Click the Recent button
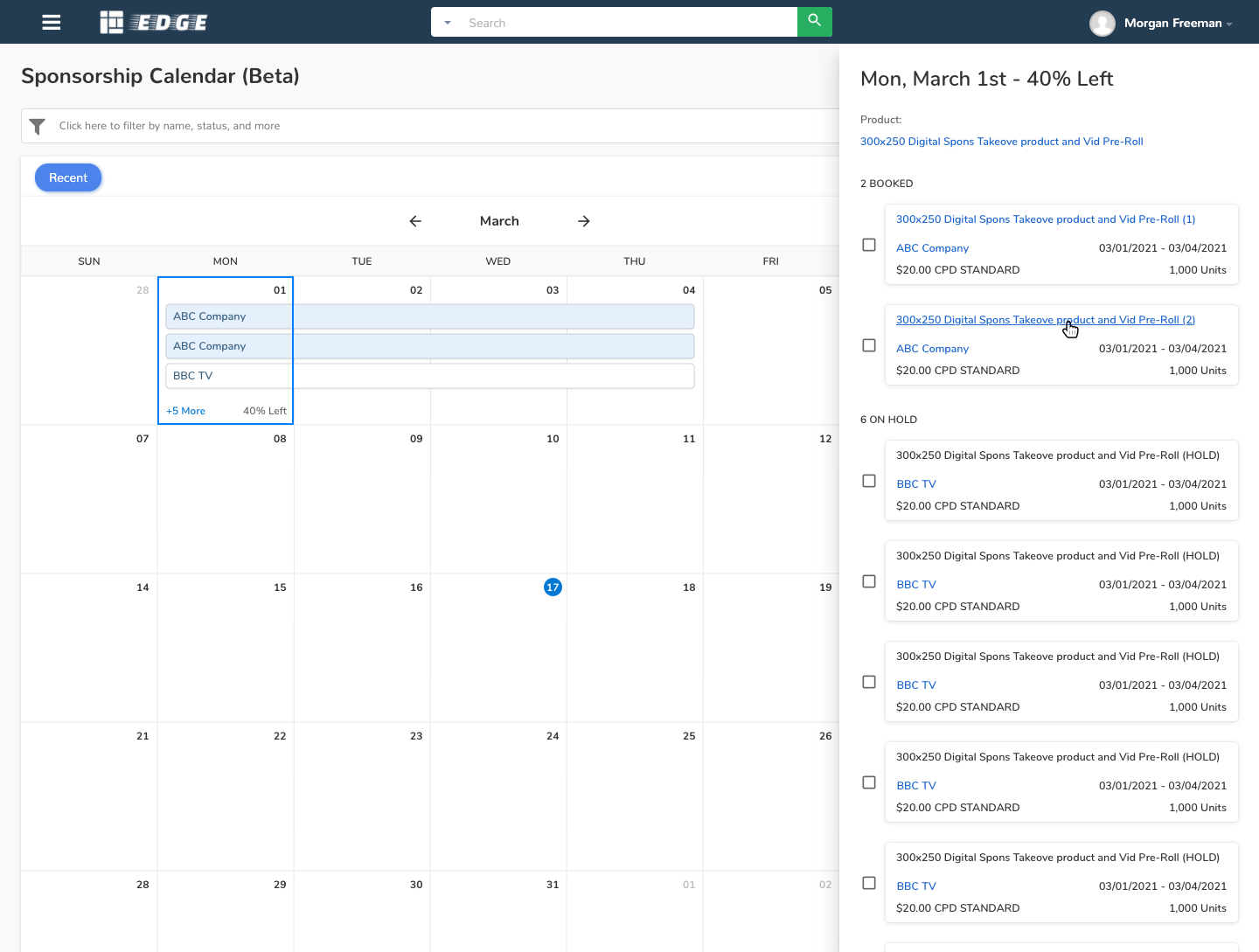 (x=68, y=177)
